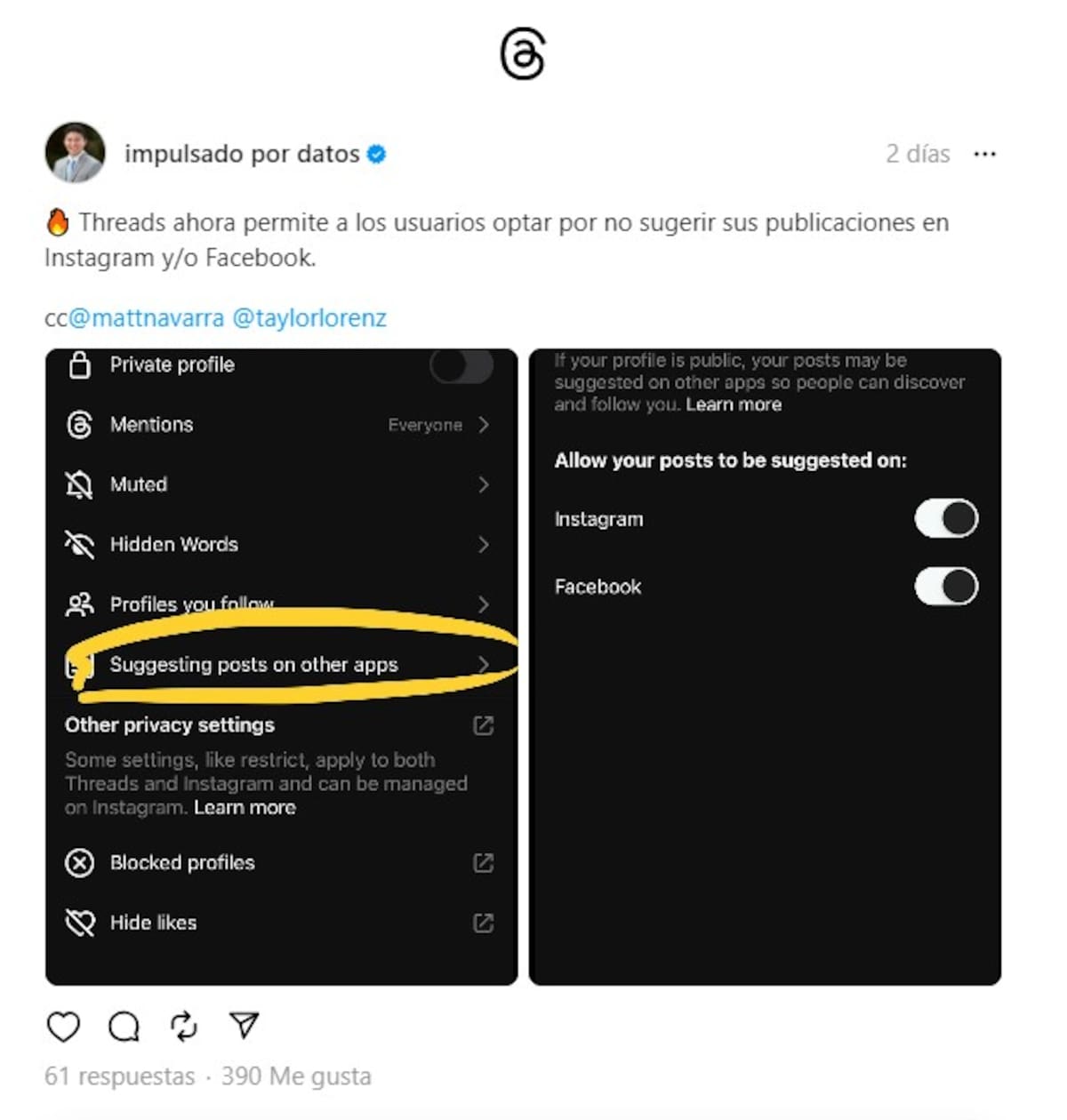
Task: Open the @taylorlorenz mention link
Action: (309, 318)
